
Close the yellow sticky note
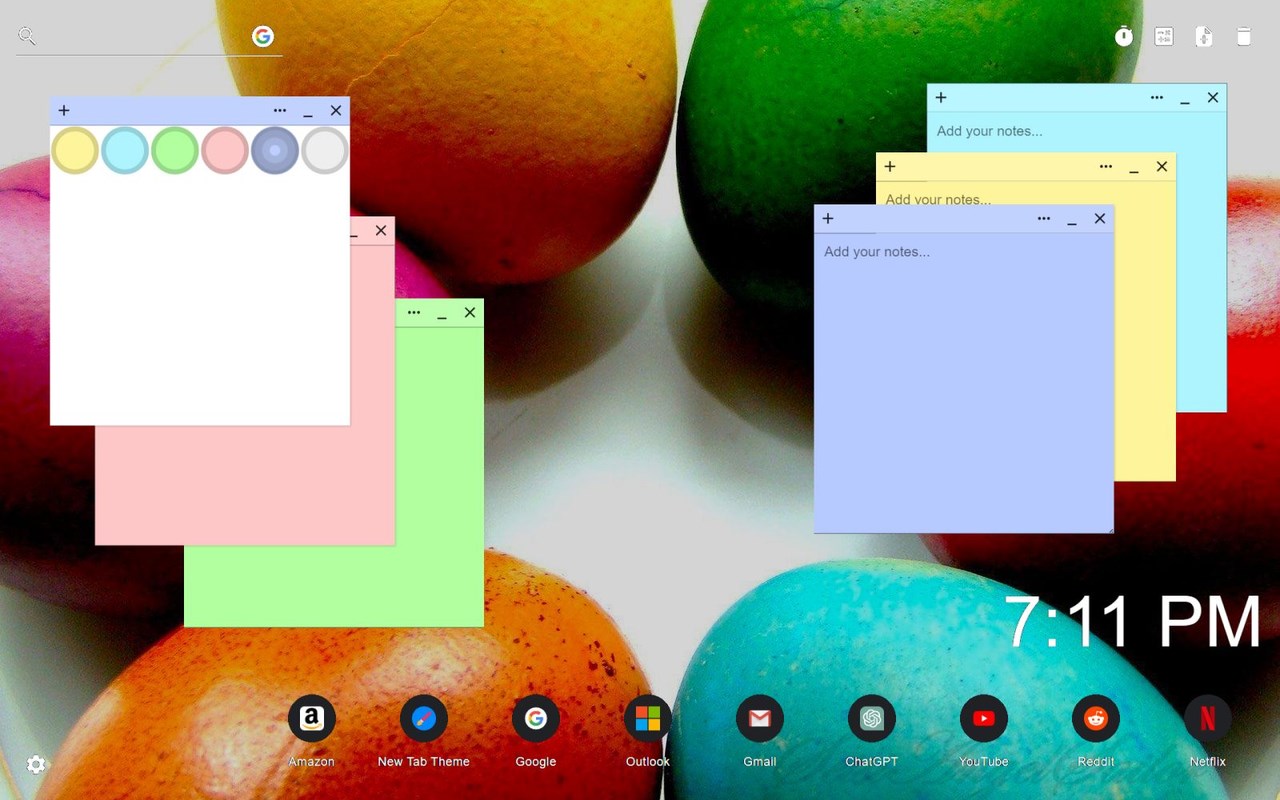(x=1162, y=167)
